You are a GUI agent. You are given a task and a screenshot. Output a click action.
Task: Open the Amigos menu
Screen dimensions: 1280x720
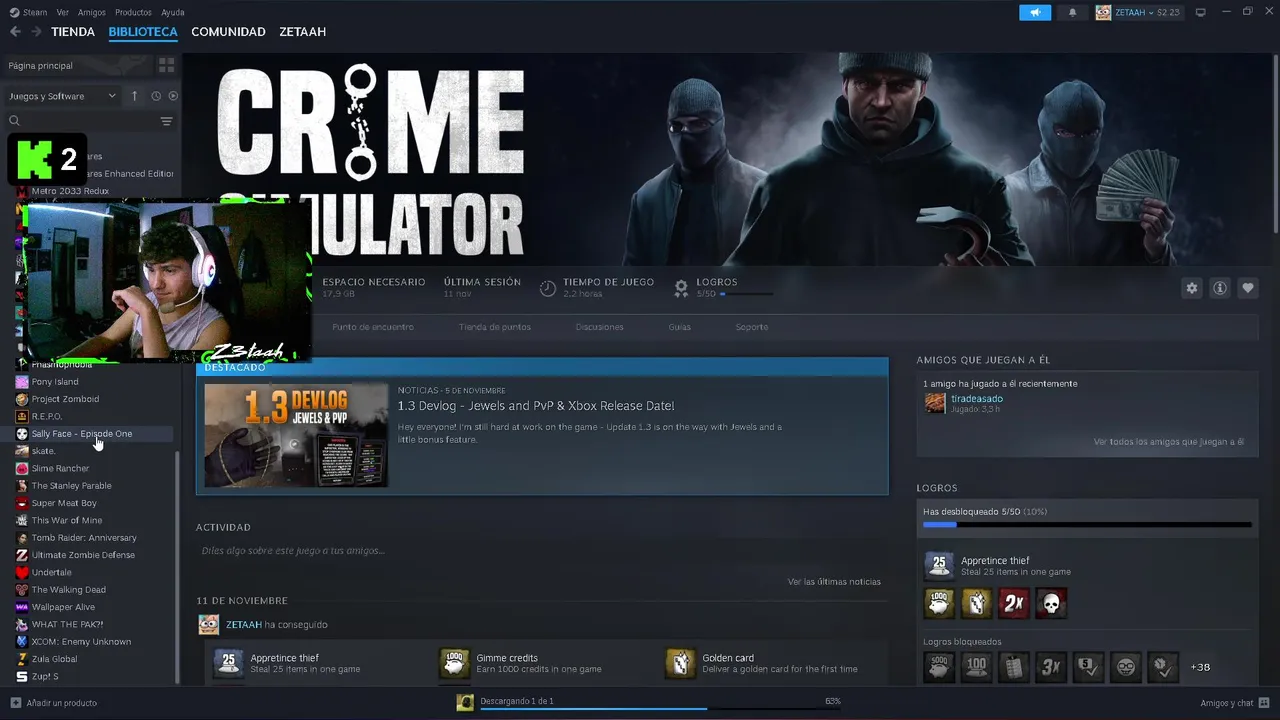92,12
